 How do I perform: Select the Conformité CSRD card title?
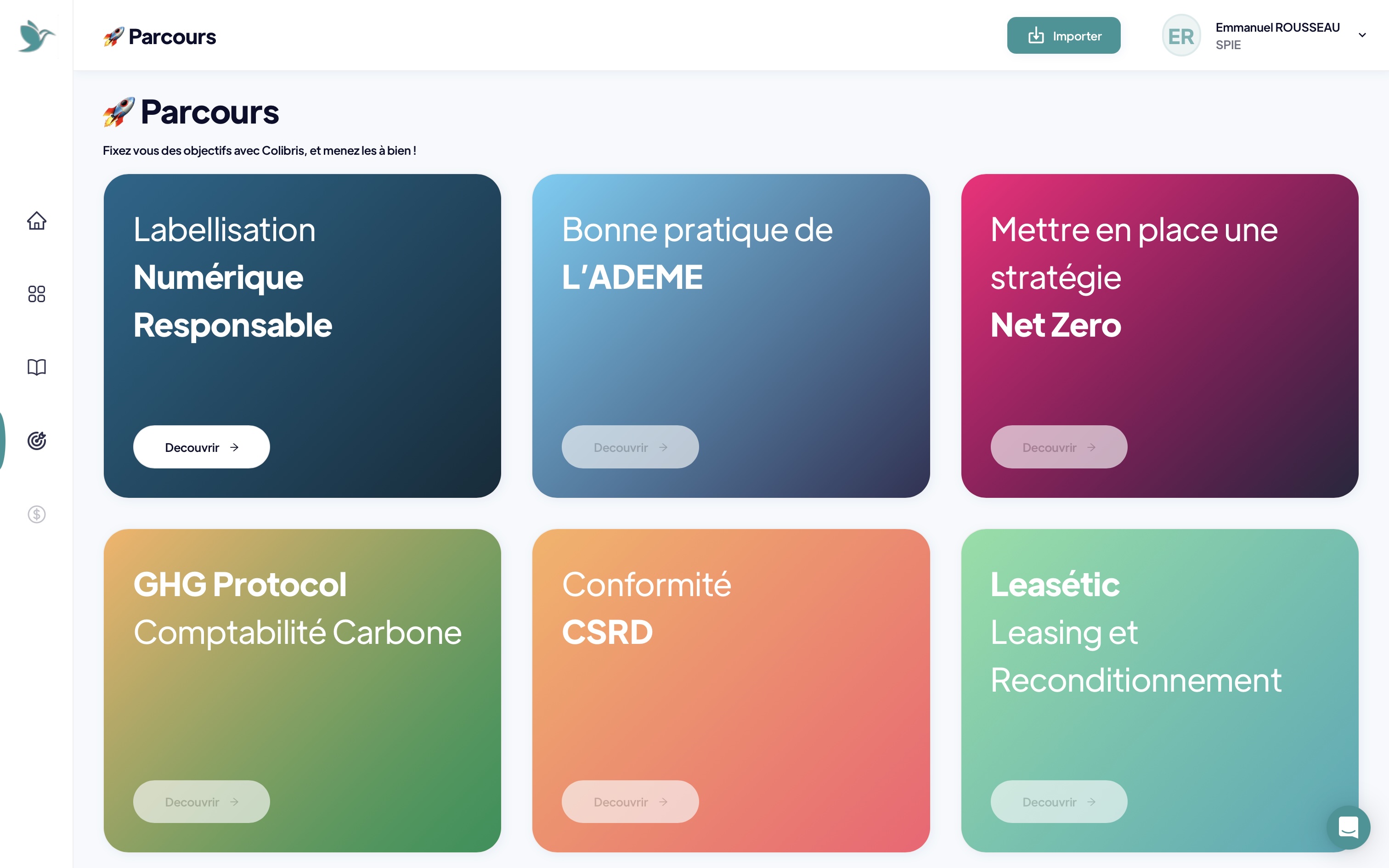click(646, 608)
